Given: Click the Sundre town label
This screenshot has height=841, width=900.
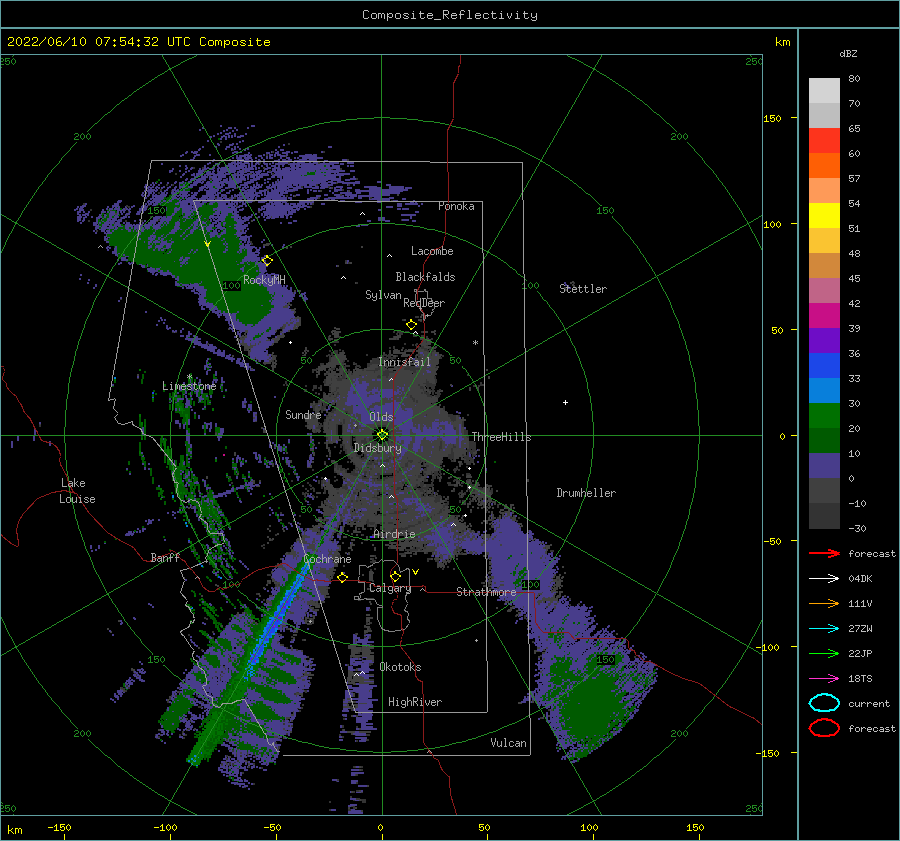Looking at the screenshot, I should [303, 414].
